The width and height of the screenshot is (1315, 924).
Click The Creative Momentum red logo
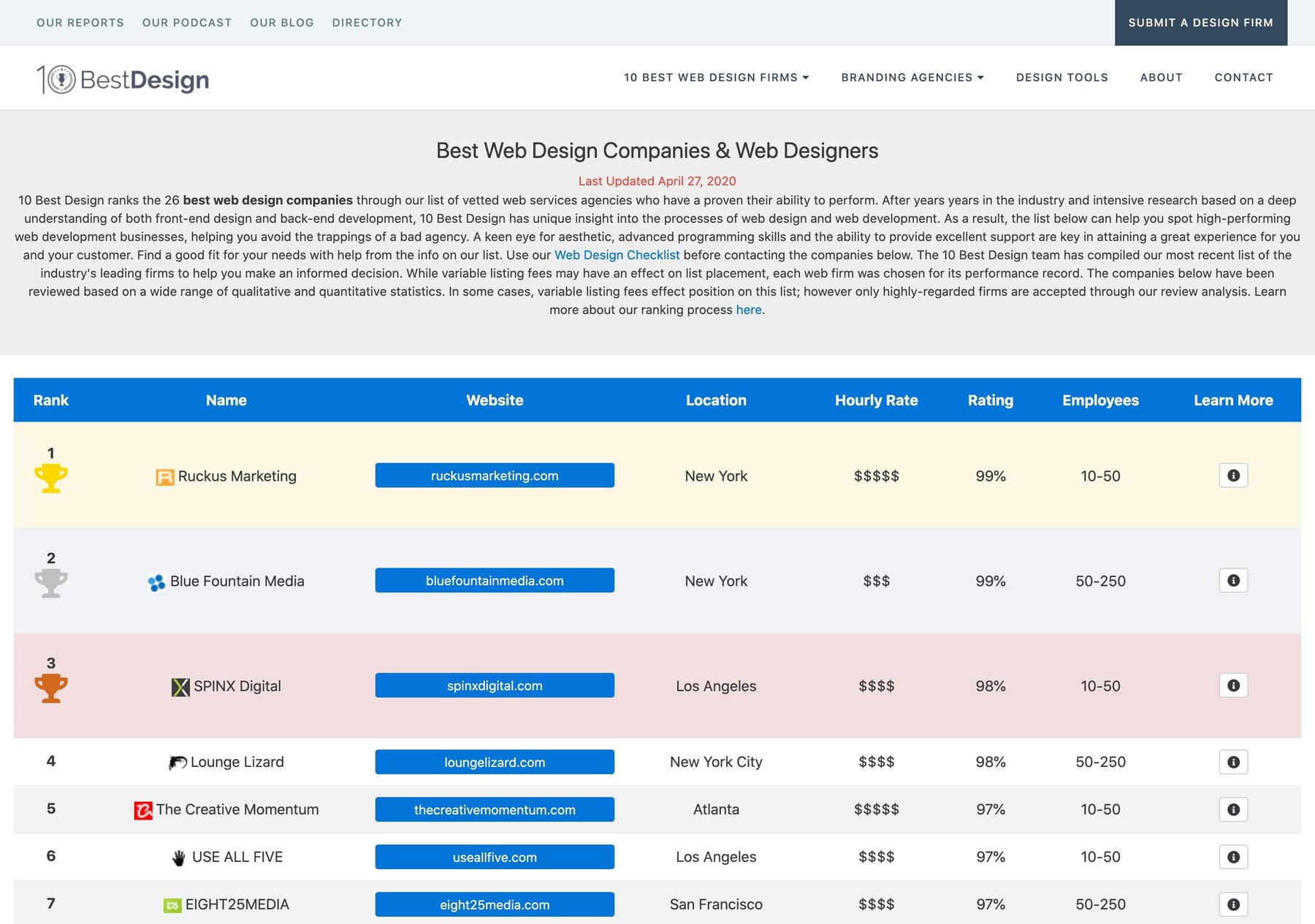(x=143, y=809)
